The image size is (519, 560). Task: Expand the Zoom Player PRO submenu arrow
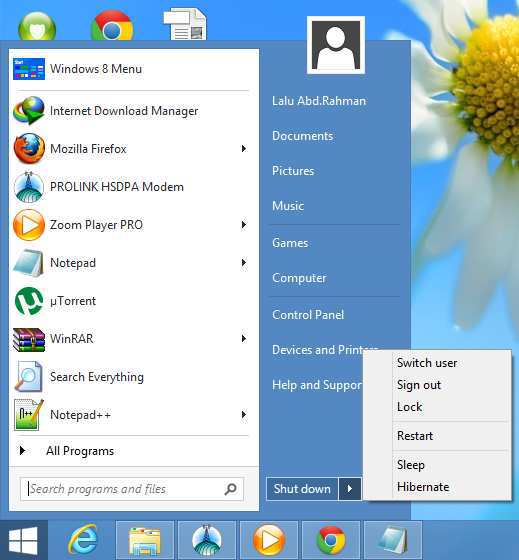[244, 225]
